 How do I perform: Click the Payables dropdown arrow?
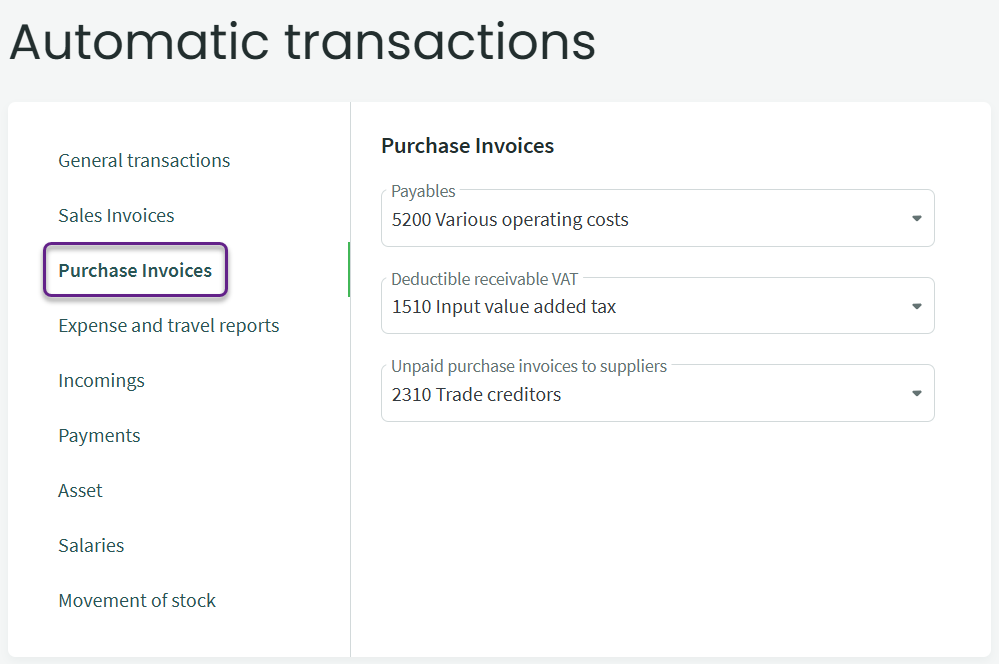pos(916,219)
